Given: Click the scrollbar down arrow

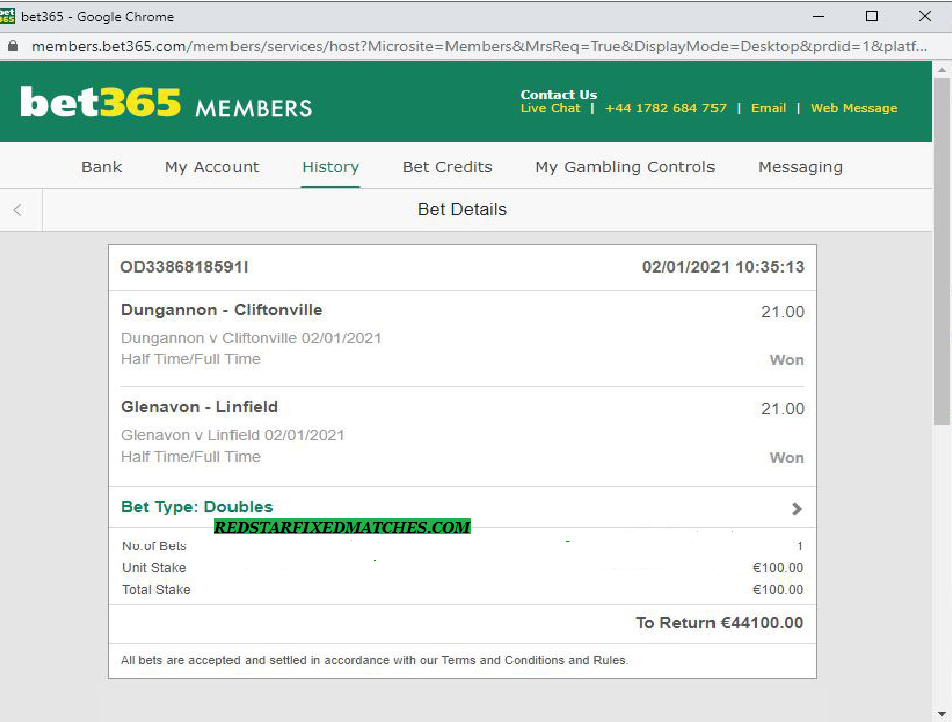Looking at the screenshot, I should pos(942,714).
